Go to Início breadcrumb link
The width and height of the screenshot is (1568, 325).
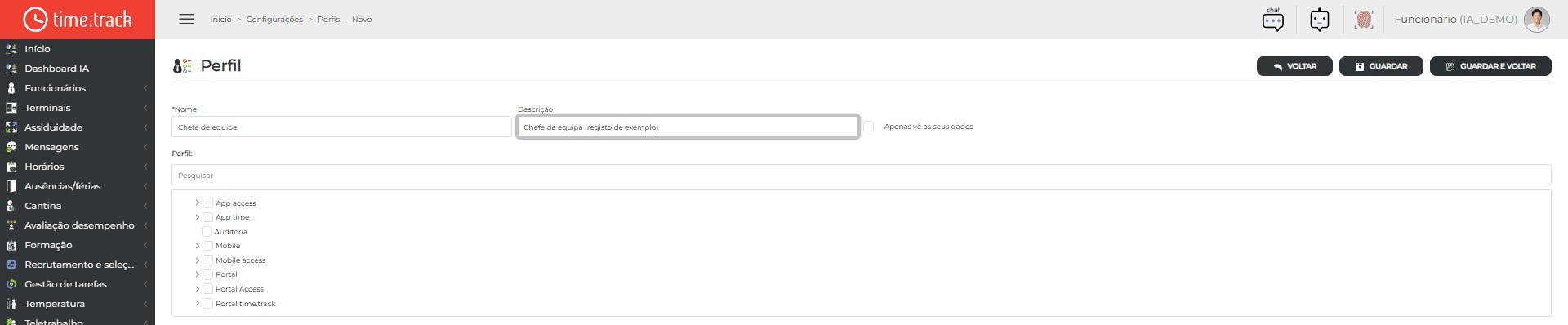(220, 20)
